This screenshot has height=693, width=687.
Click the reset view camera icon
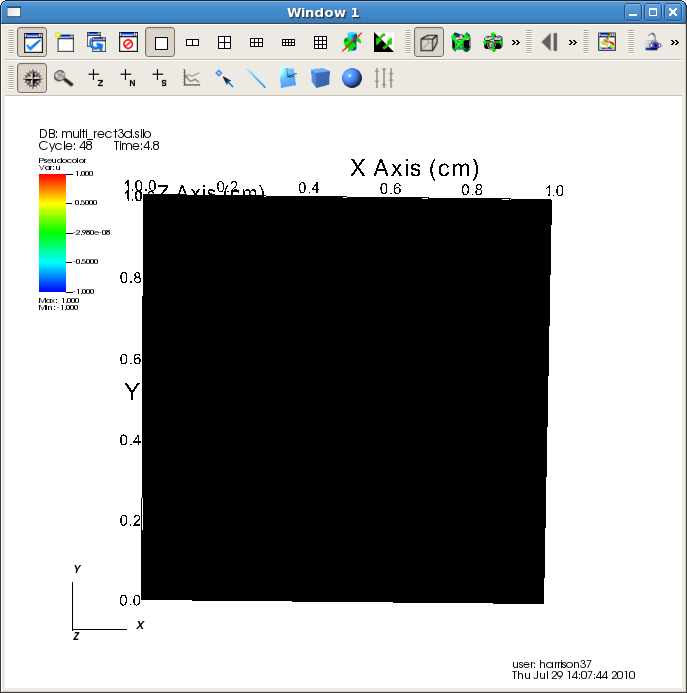point(461,42)
